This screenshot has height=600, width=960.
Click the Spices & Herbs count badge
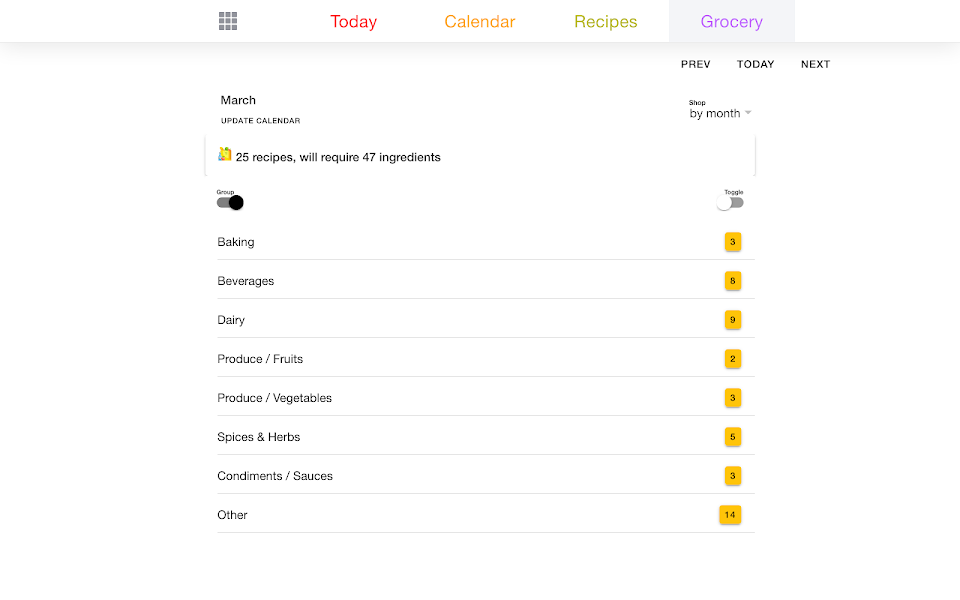point(733,437)
